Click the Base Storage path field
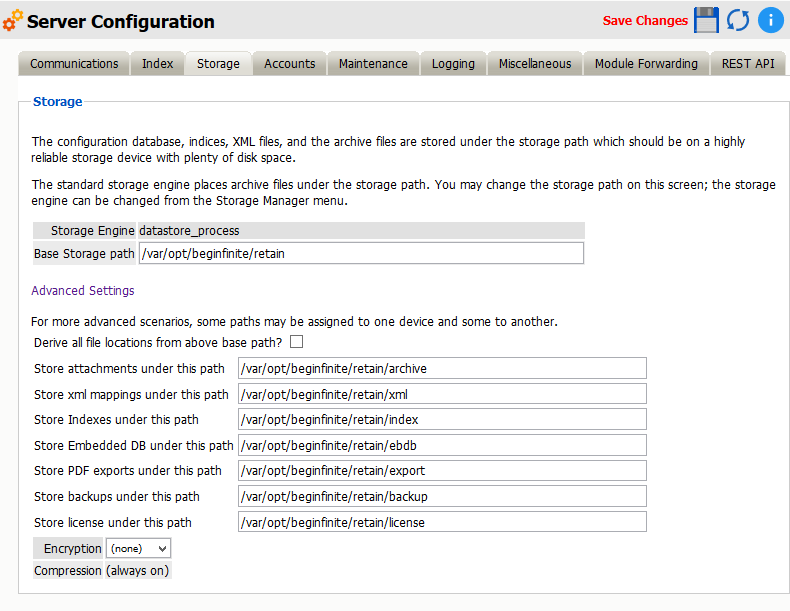Viewport: 790px width, 611px height. [360, 254]
